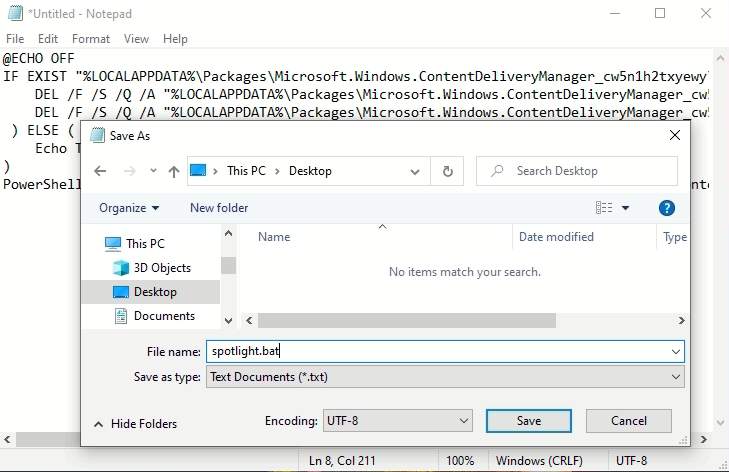The width and height of the screenshot is (729, 472).
Task: Select Desktop breadcrumb in address bar
Action: click(x=310, y=171)
